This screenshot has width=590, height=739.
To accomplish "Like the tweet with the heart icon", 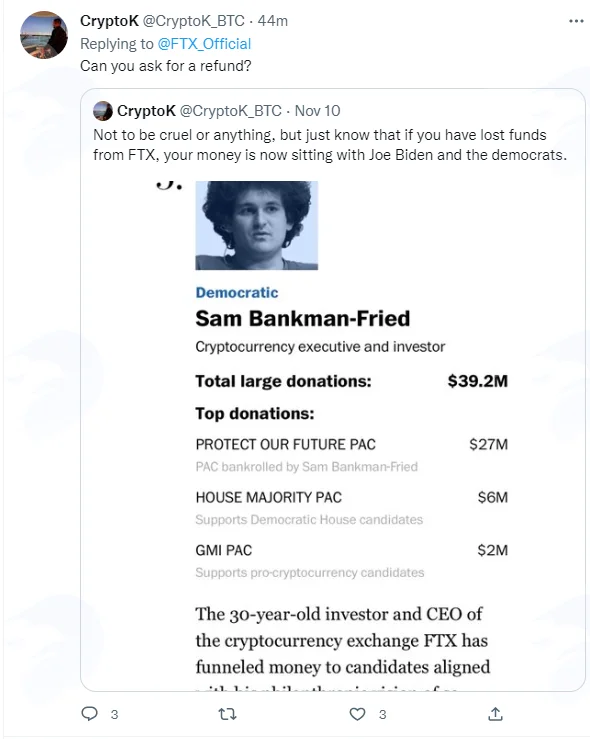I will coord(357,714).
